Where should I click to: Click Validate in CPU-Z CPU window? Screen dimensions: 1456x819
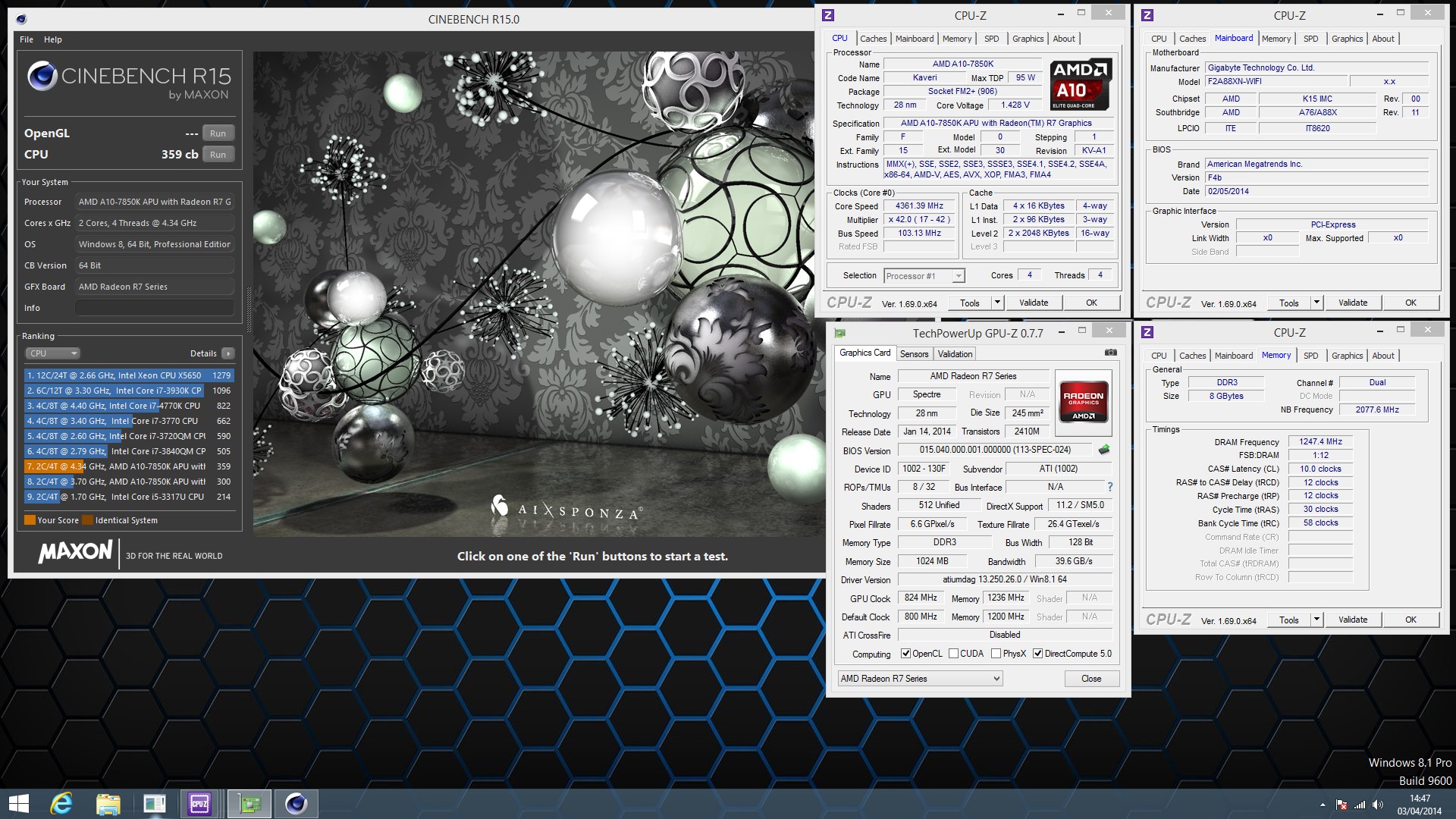tap(1034, 303)
